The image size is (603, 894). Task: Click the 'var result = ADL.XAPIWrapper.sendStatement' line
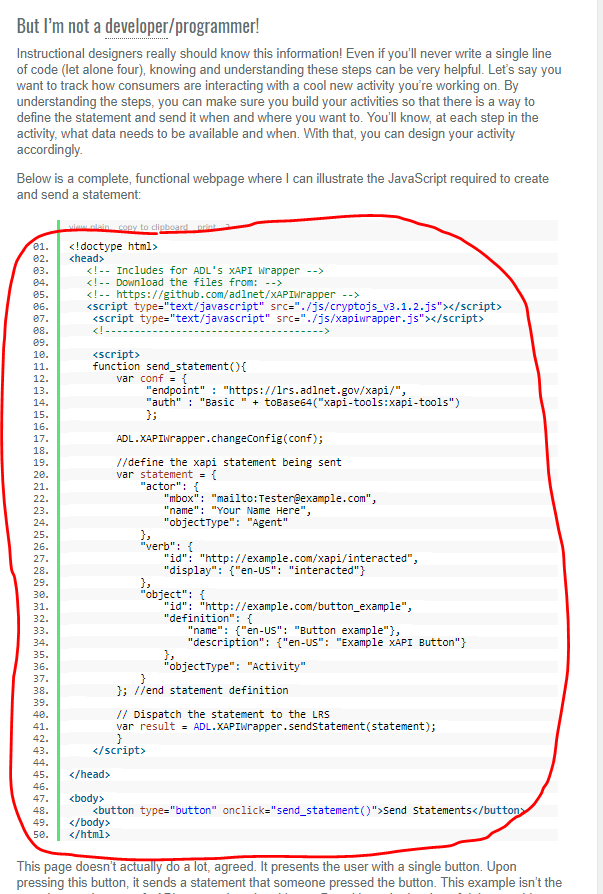[x=276, y=725]
